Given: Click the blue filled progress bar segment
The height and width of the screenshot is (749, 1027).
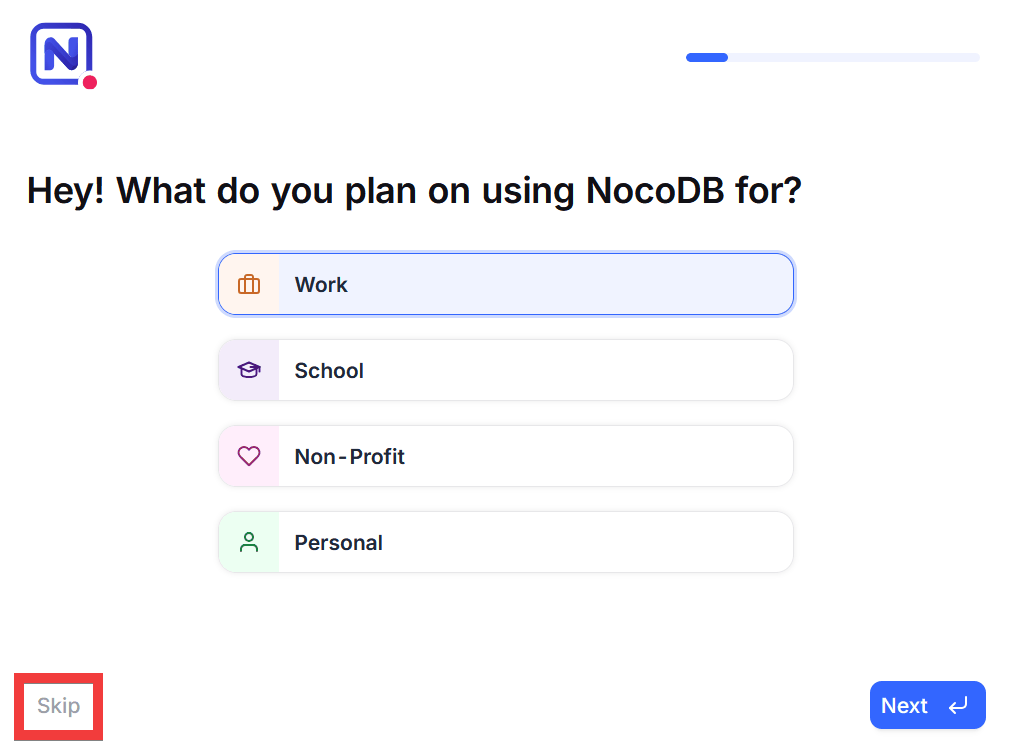Looking at the screenshot, I should pos(707,58).
